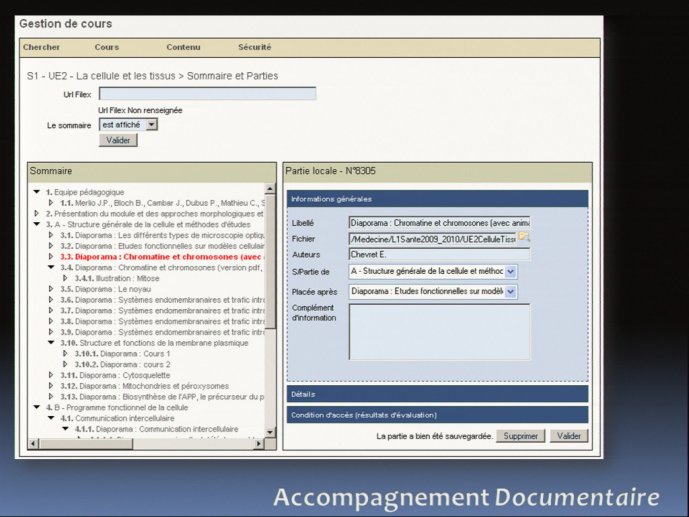
Task: Open the Cours menu
Action: [x=107, y=47]
